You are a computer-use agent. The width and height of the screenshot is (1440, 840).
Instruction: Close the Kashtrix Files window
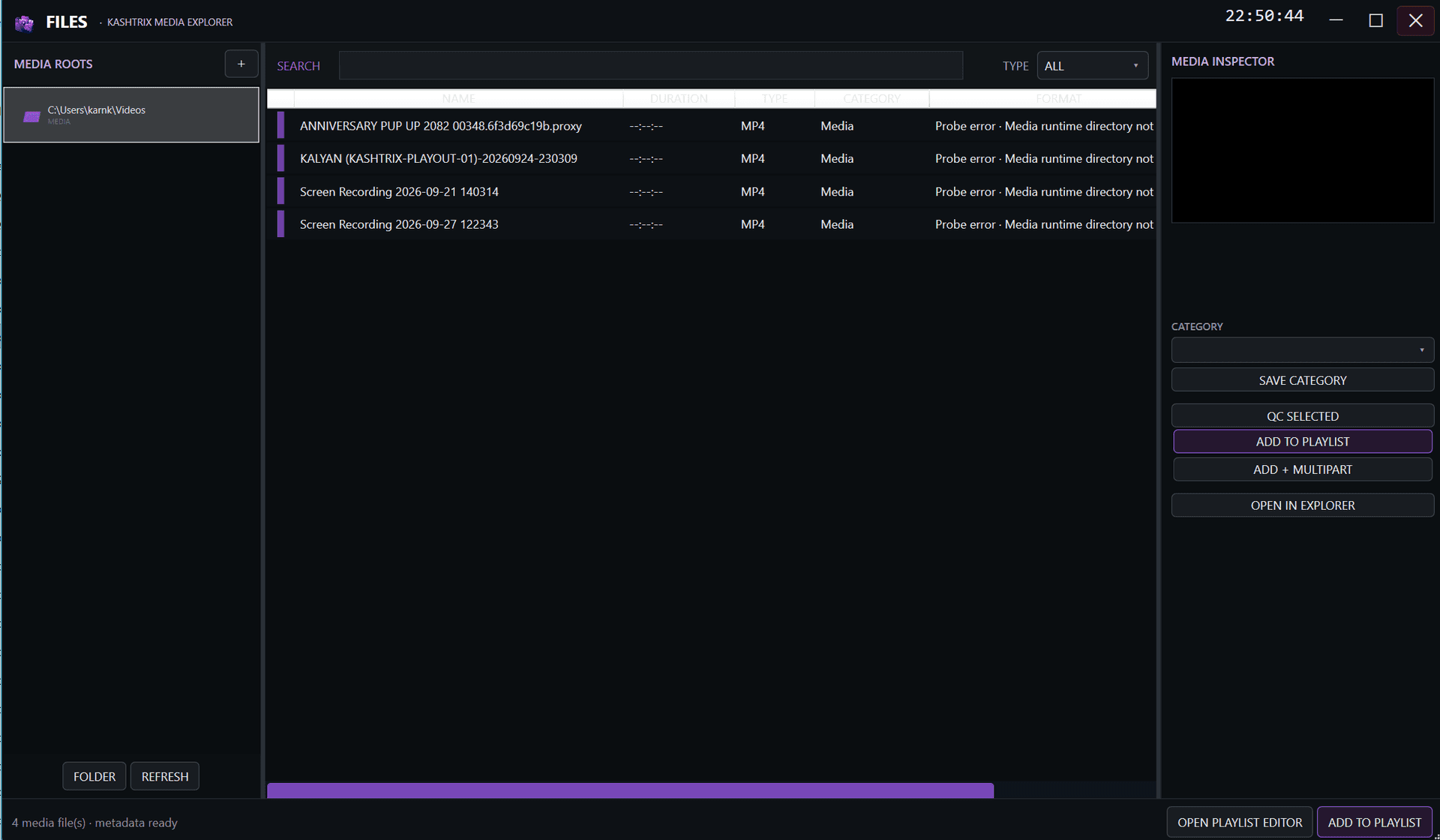[1415, 20]
